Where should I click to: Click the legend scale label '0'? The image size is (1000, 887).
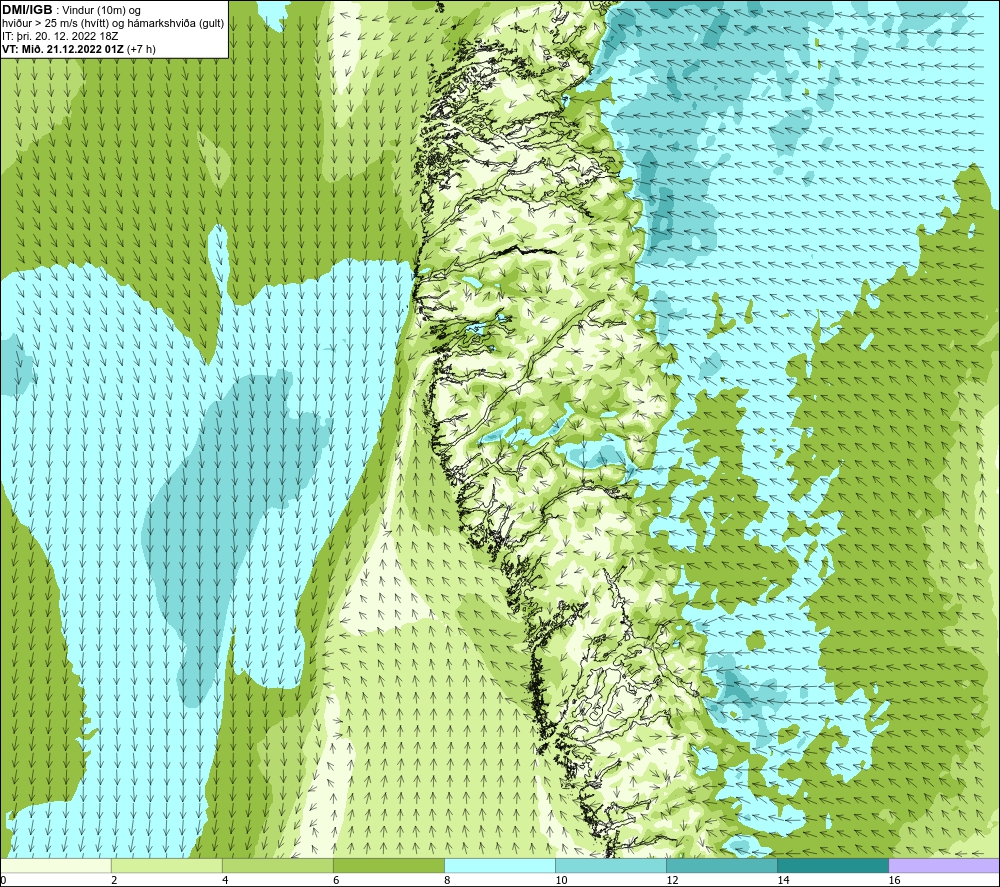[3, 880]
